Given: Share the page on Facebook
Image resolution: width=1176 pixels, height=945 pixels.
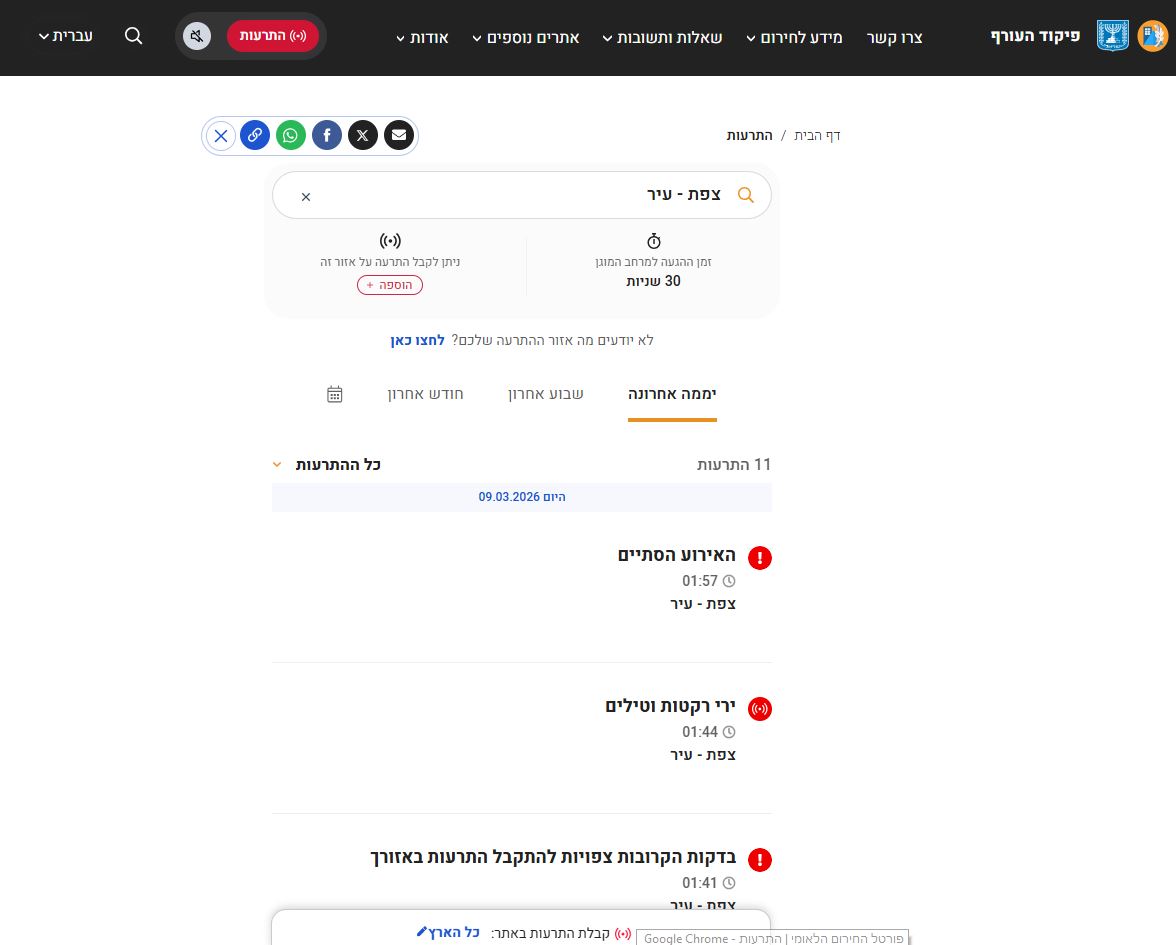Looking at the screenshot, I should pos(327,135).
